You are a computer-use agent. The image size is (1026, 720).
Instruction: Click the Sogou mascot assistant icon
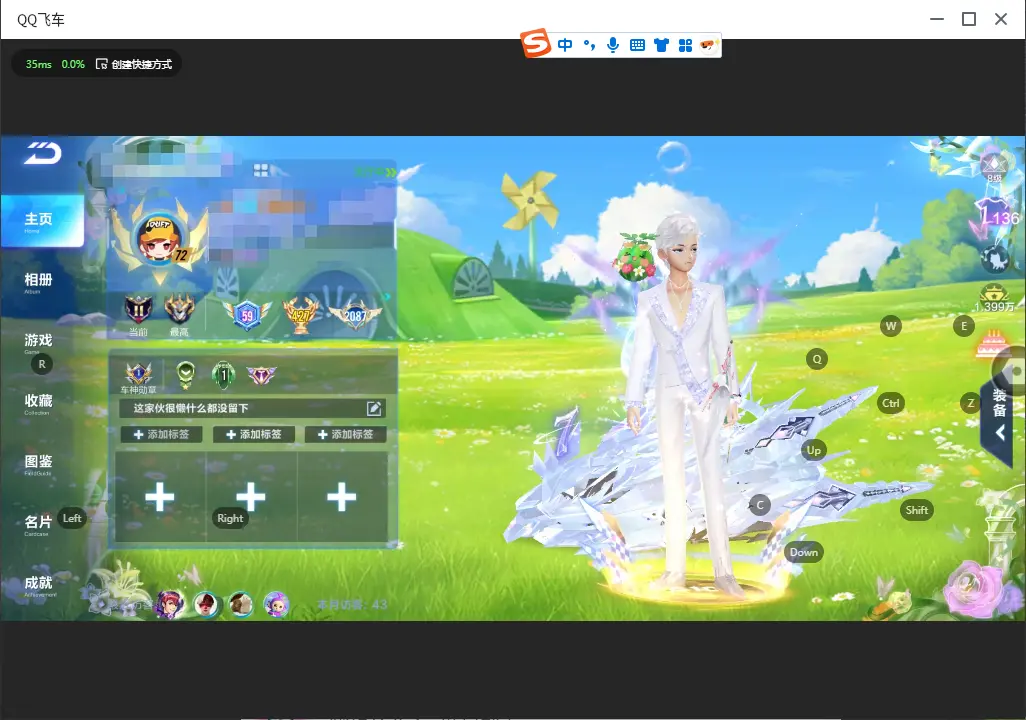pyautogui.click(x=709, y=45)
